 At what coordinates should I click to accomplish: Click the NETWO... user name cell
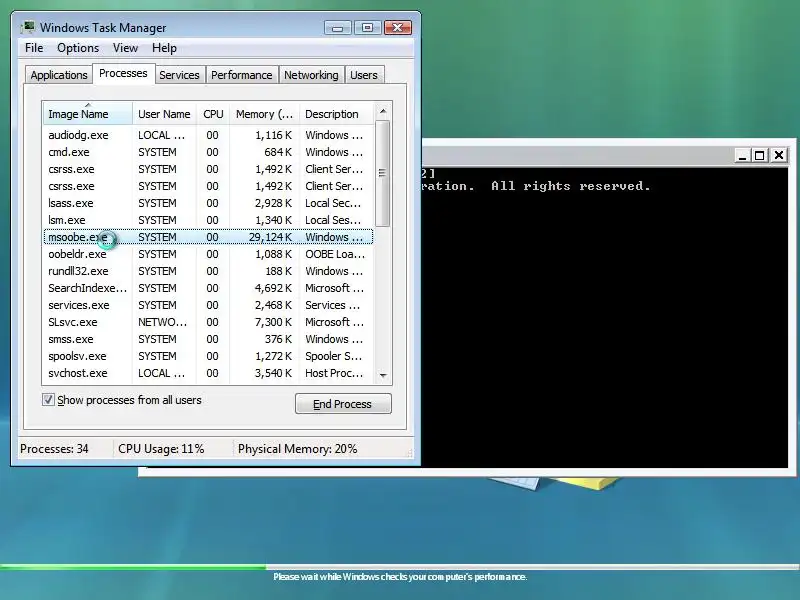pos(162,322)
